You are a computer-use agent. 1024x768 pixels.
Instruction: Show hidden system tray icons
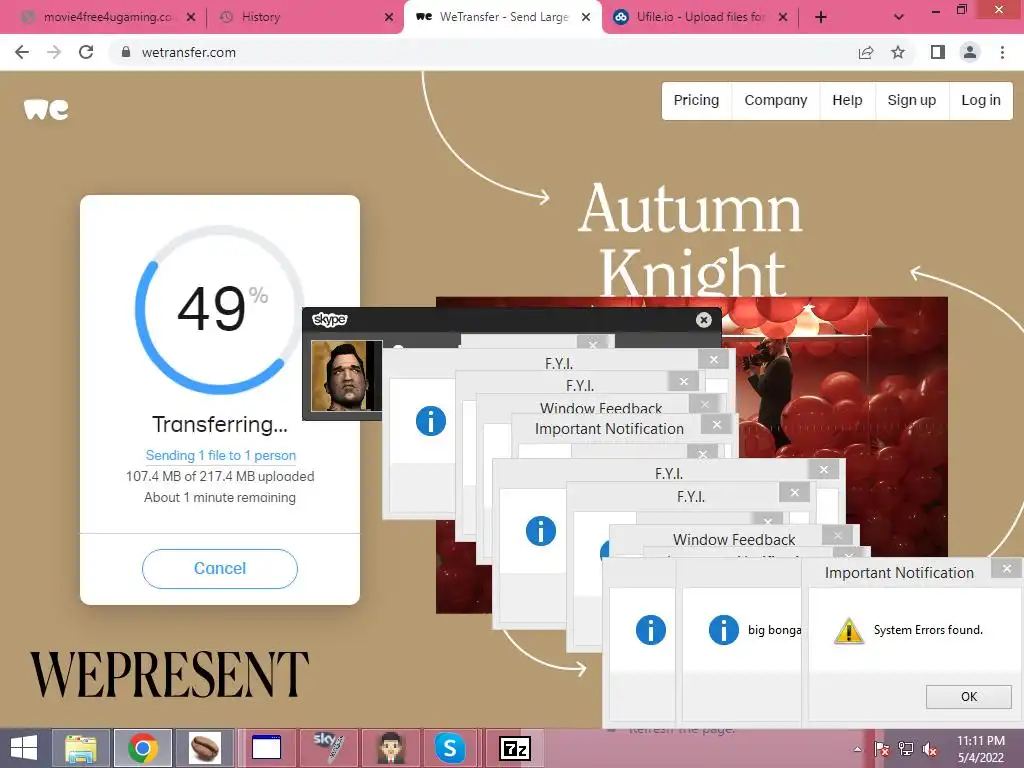pos(857,749)
